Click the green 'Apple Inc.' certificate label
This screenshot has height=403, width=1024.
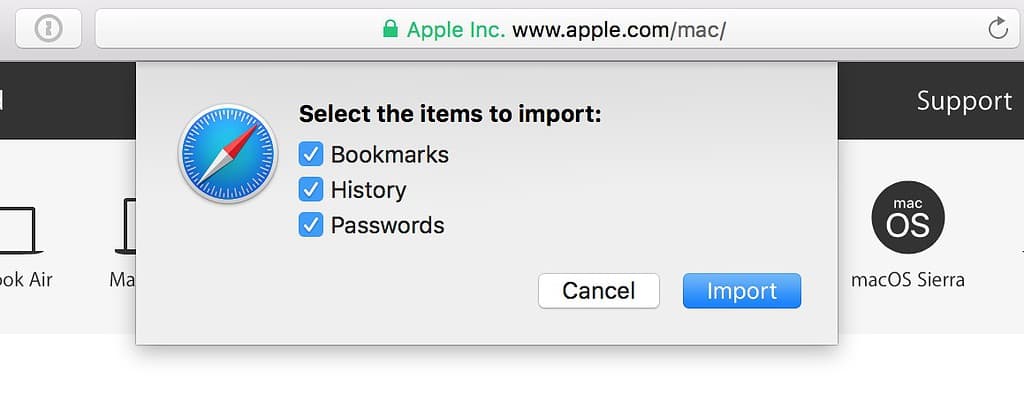click(455, 29)
